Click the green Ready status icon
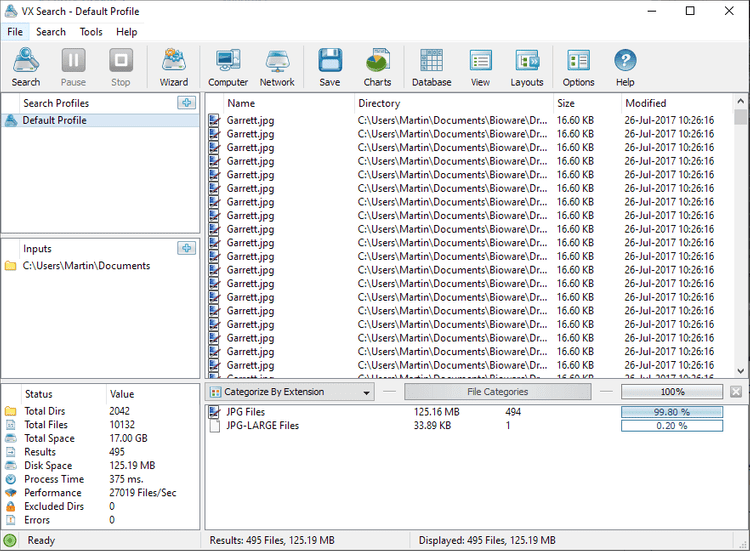Viewport: 750px width, 551px height. tap(10, 540)
